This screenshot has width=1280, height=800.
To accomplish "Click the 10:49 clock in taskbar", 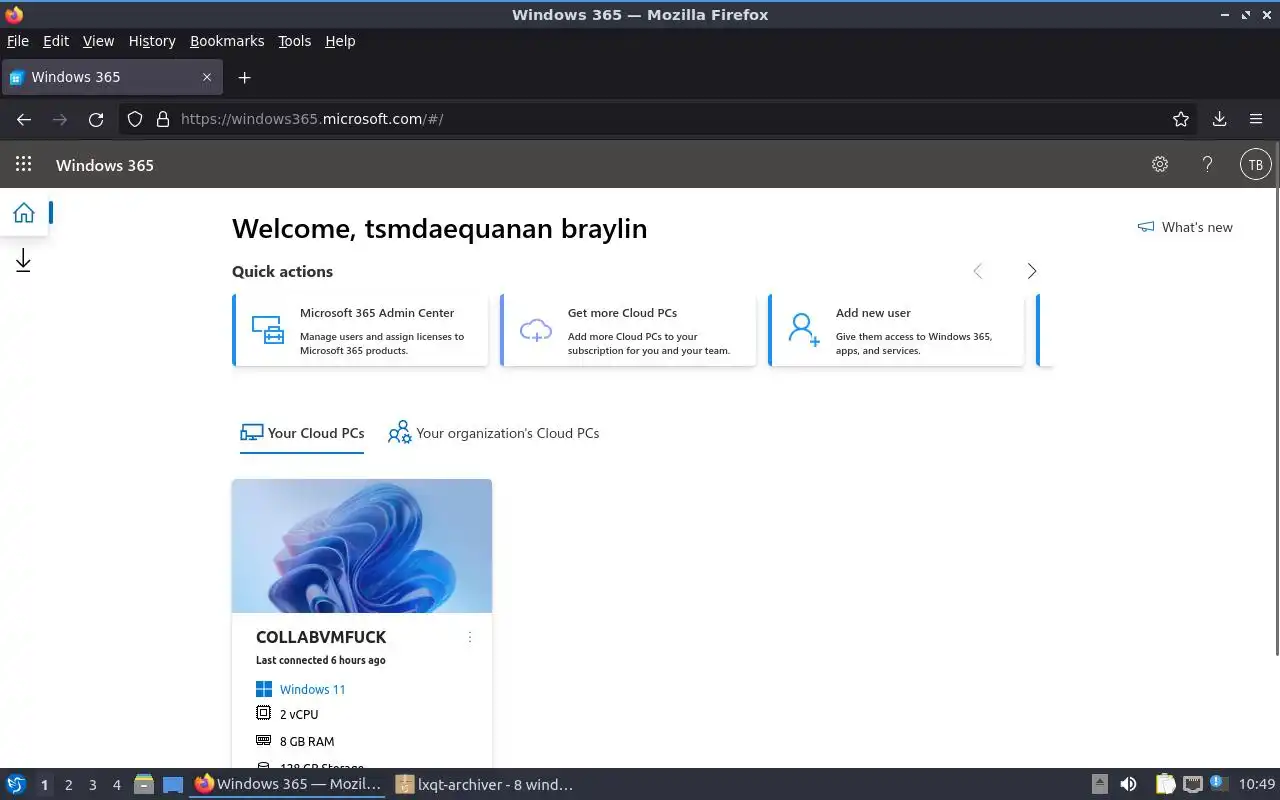I will point(1257,785).
